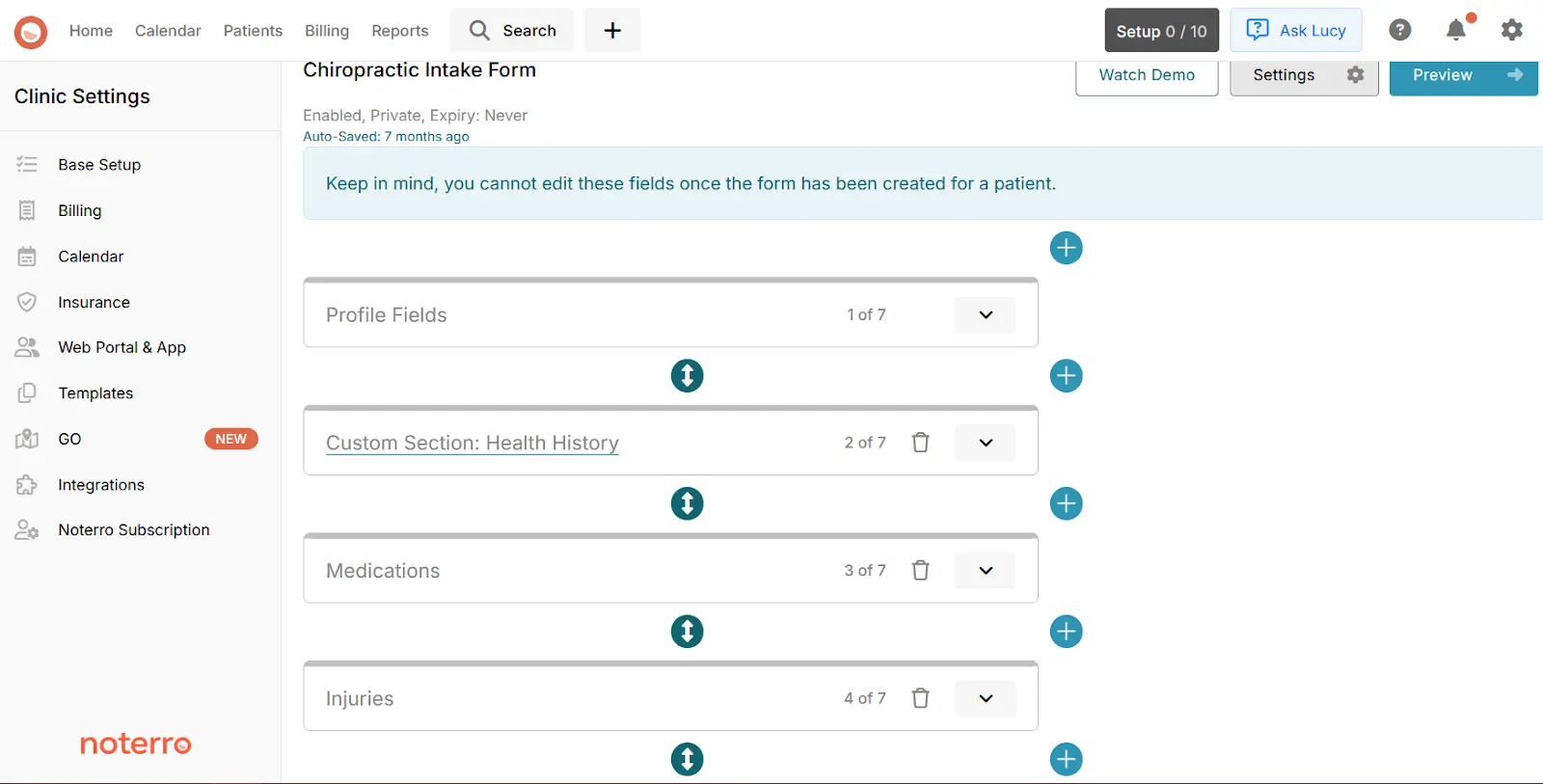Open Billing in top navigation
Image resolution: width=1543 pixels, height=784 pixels.
point(327,31)
